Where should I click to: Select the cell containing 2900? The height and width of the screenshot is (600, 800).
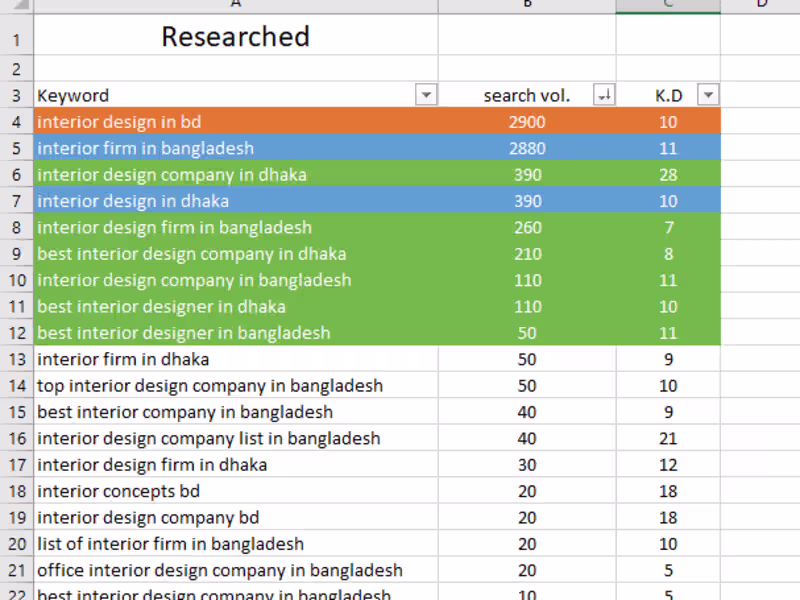click(x=527, y=121)
